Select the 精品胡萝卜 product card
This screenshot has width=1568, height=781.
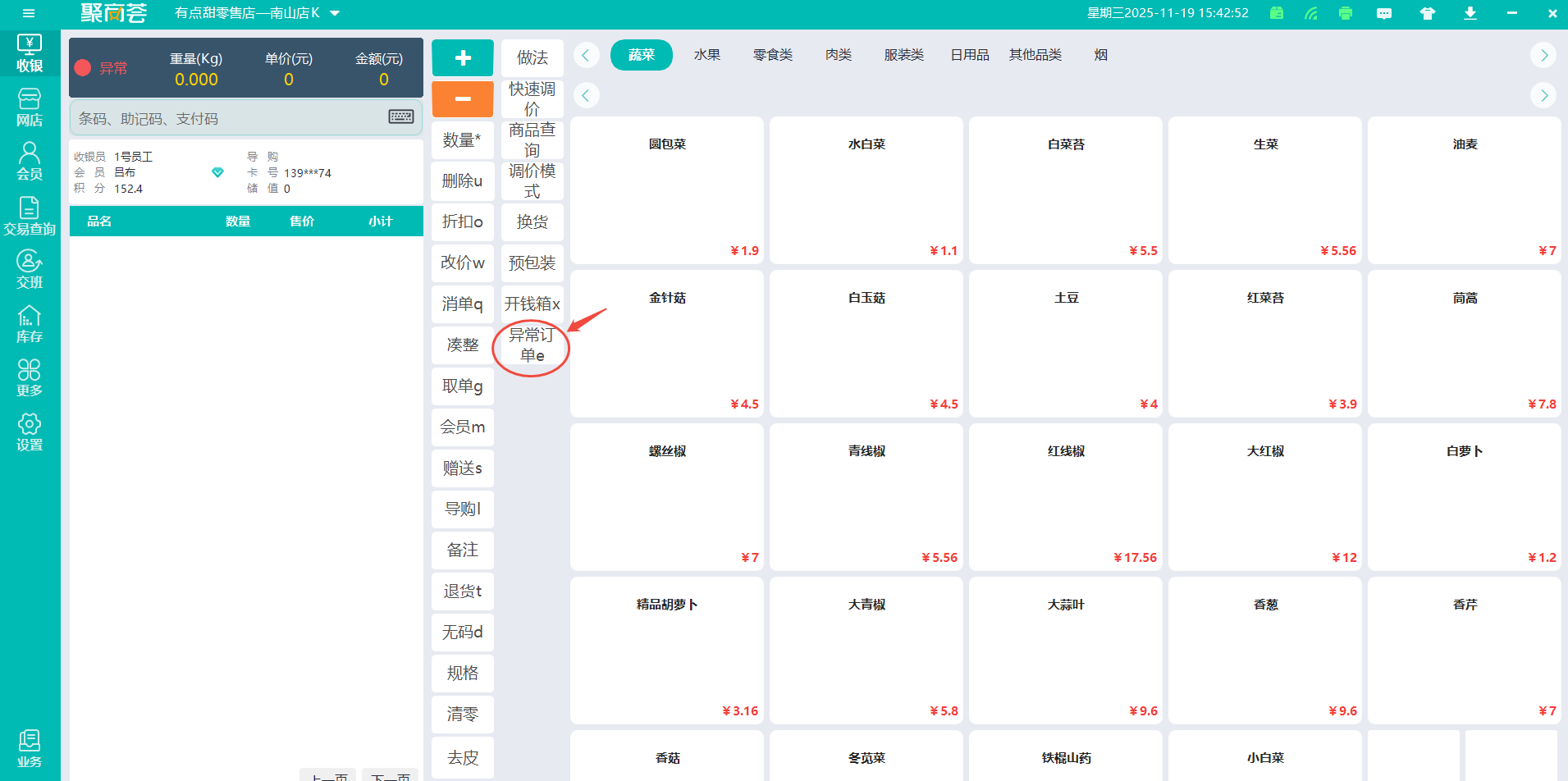point(667,651)
